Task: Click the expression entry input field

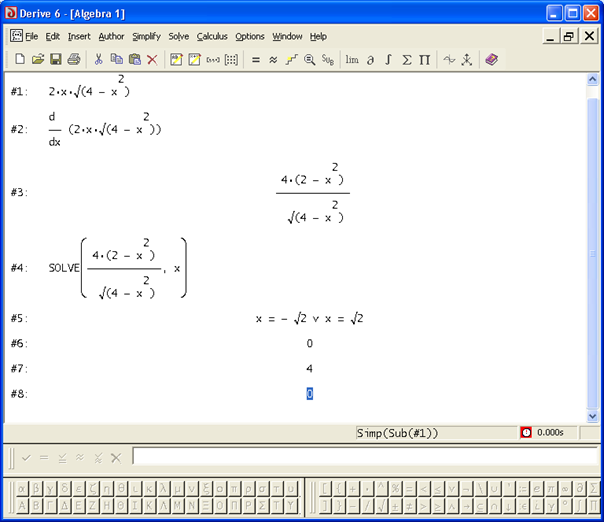Action: coord(360,457)
